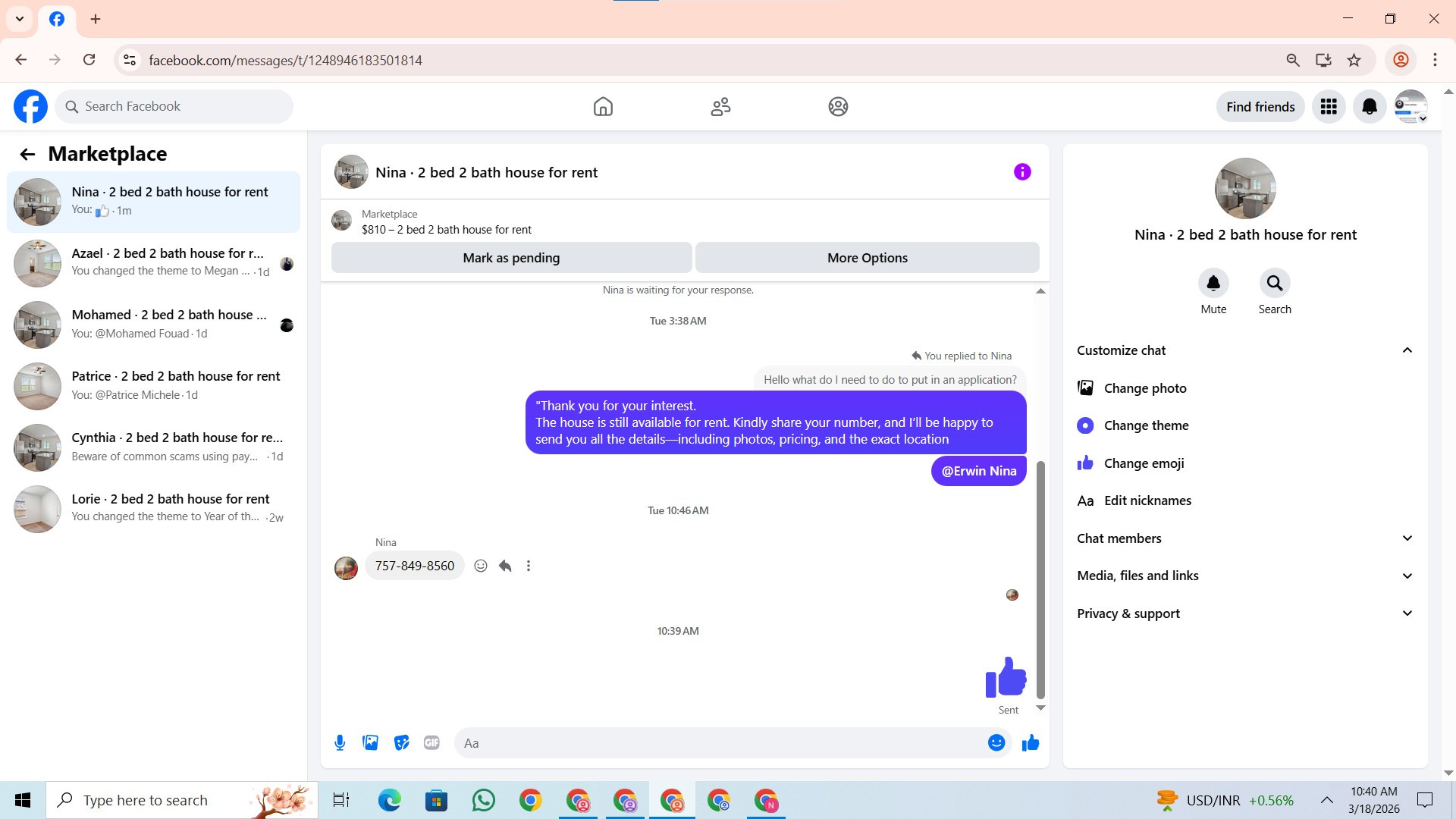The width and height of the screenshot is (1456, 819).
Task: Expand Media, files and links
Action: (x=1407, y=576)
